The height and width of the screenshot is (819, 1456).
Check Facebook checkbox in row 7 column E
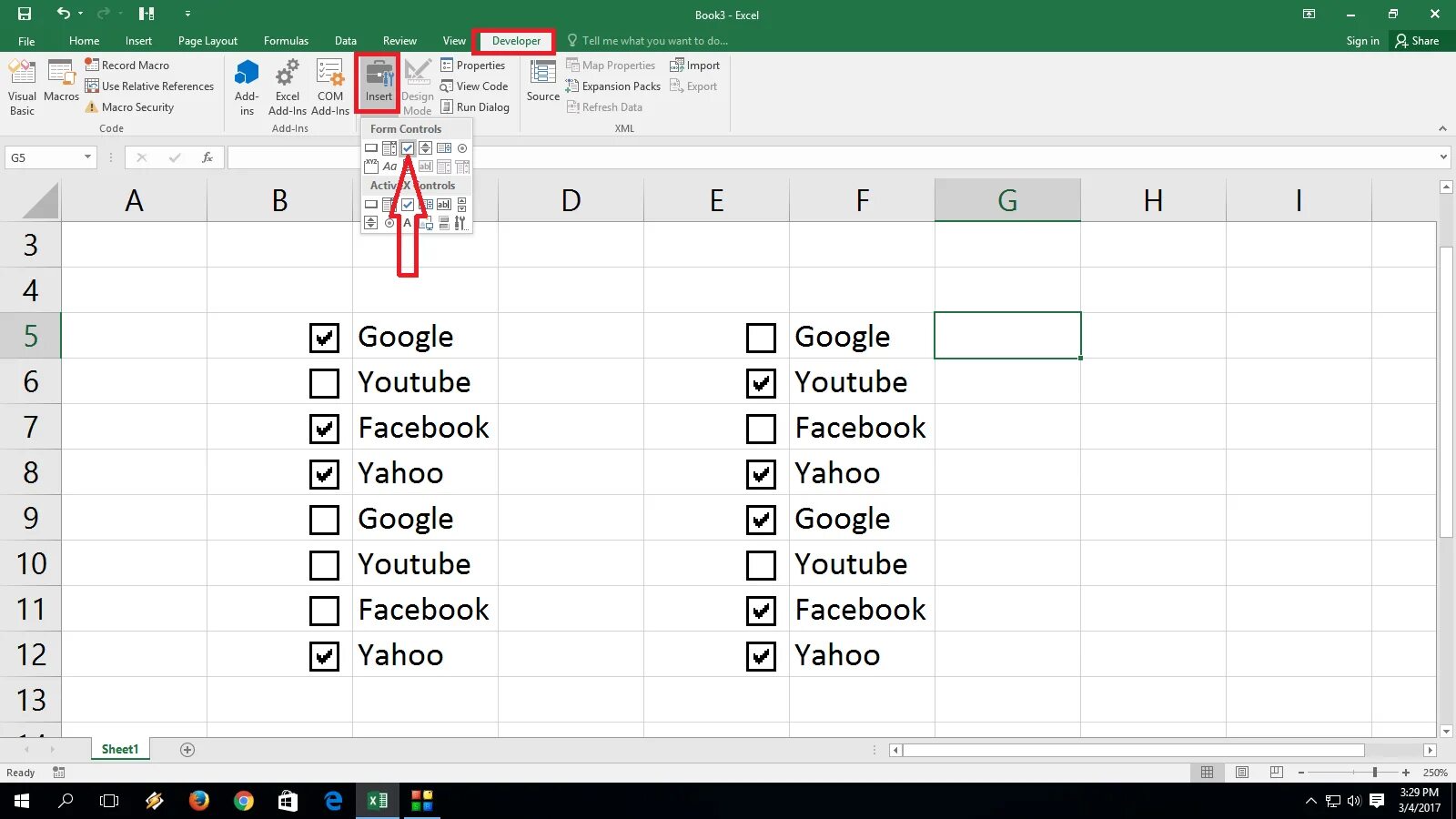pyautogui.click(x=761, y=429)
